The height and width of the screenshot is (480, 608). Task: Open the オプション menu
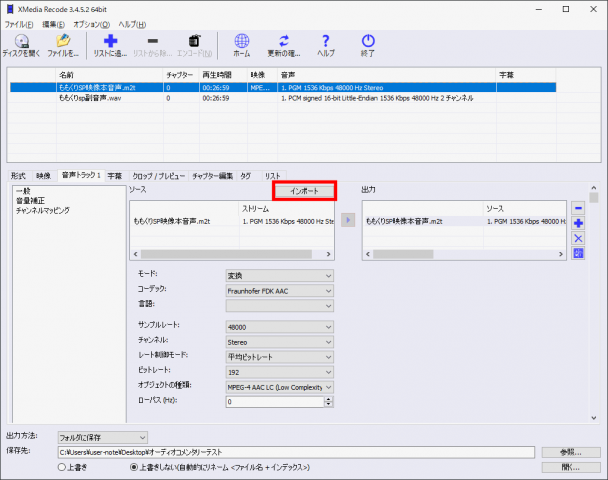91,24
